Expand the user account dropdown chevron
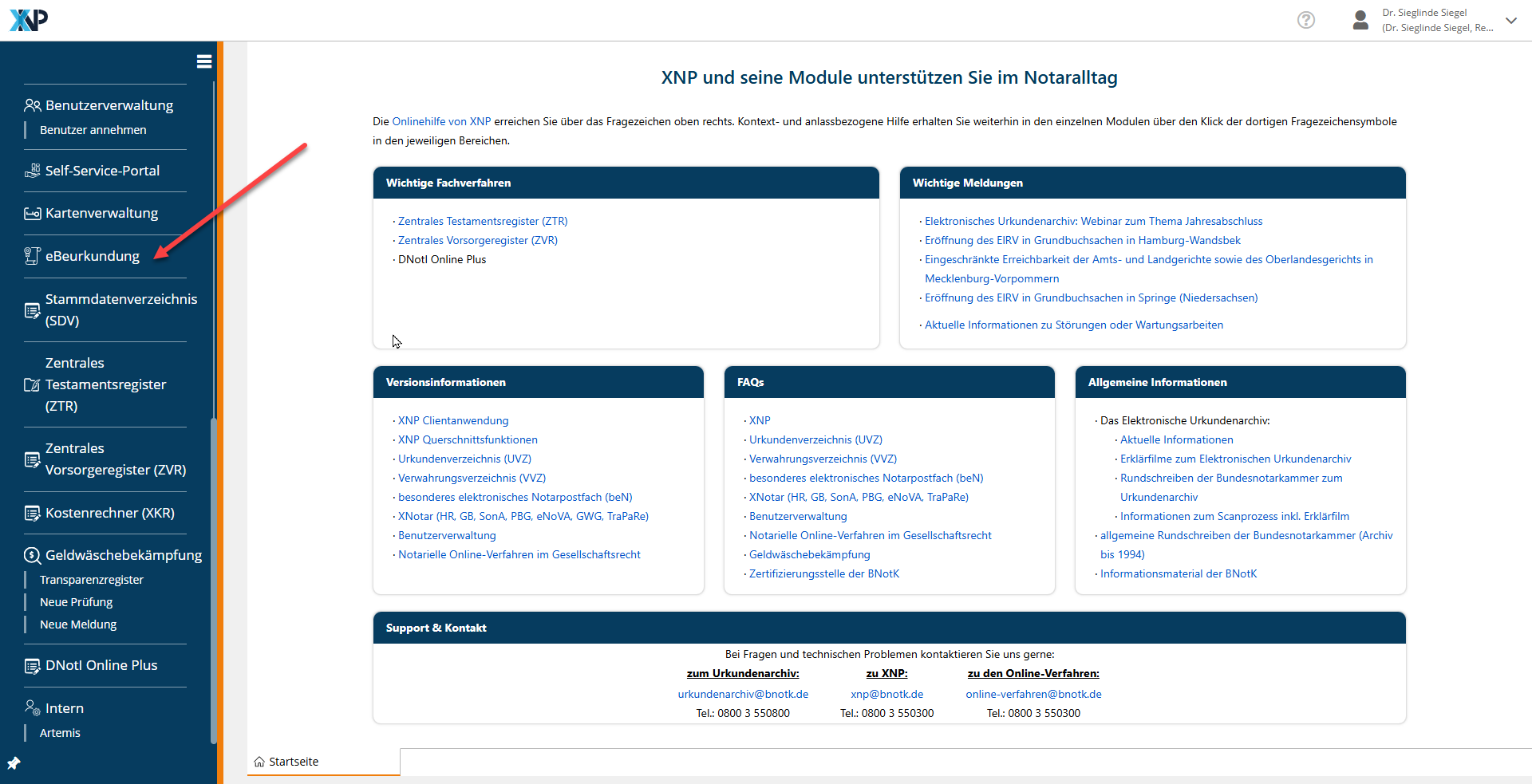Screen dimensions: 1532x784 click(x=1510, y=21)
